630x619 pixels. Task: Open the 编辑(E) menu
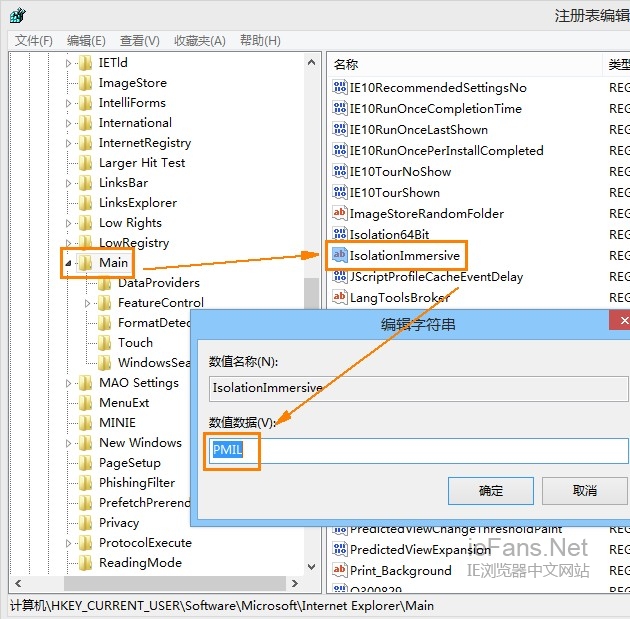point(86,41)
